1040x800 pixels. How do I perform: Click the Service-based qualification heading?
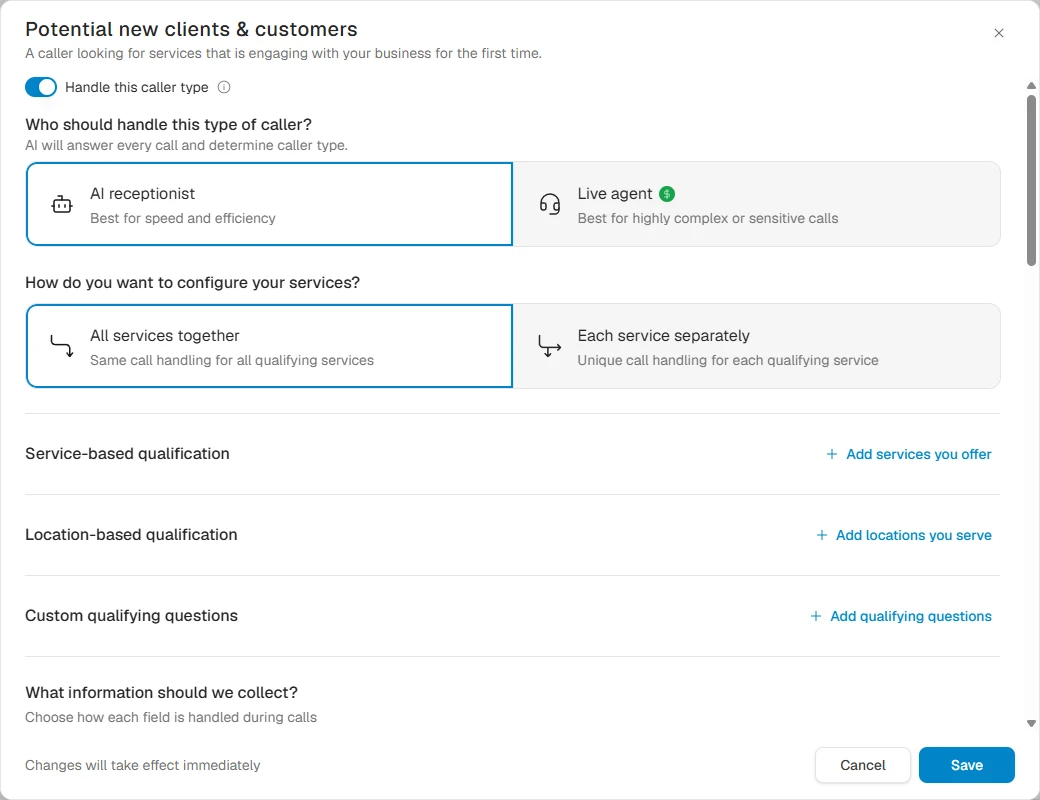(x=127, y=454)
